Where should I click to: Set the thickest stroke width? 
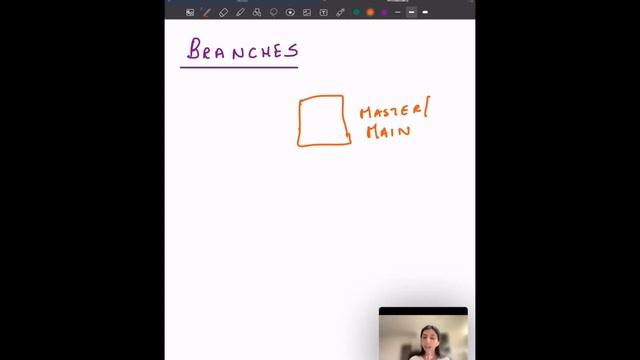pos(425,12)
